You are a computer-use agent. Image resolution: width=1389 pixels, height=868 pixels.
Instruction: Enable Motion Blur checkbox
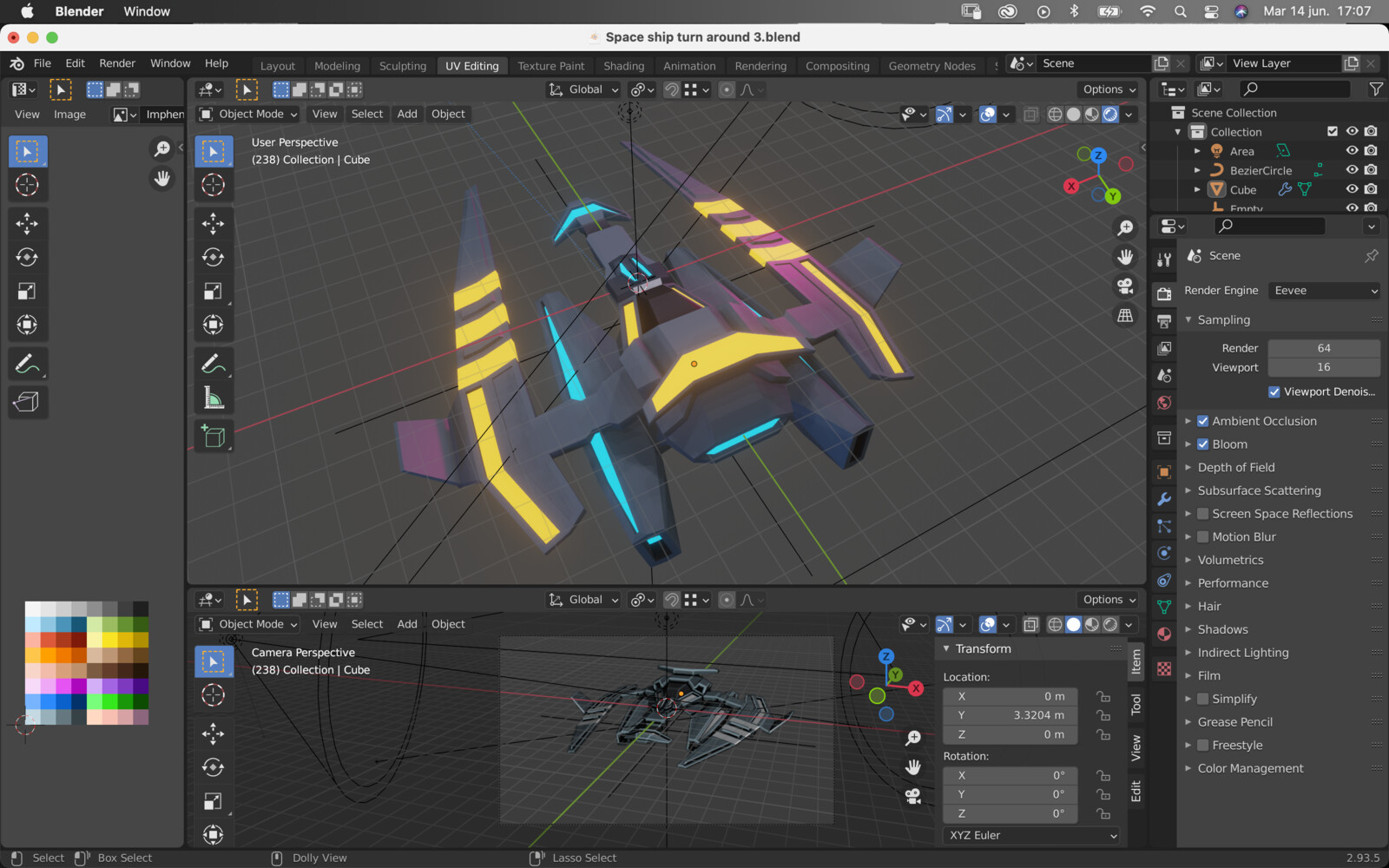click(x=1203, y=537)
